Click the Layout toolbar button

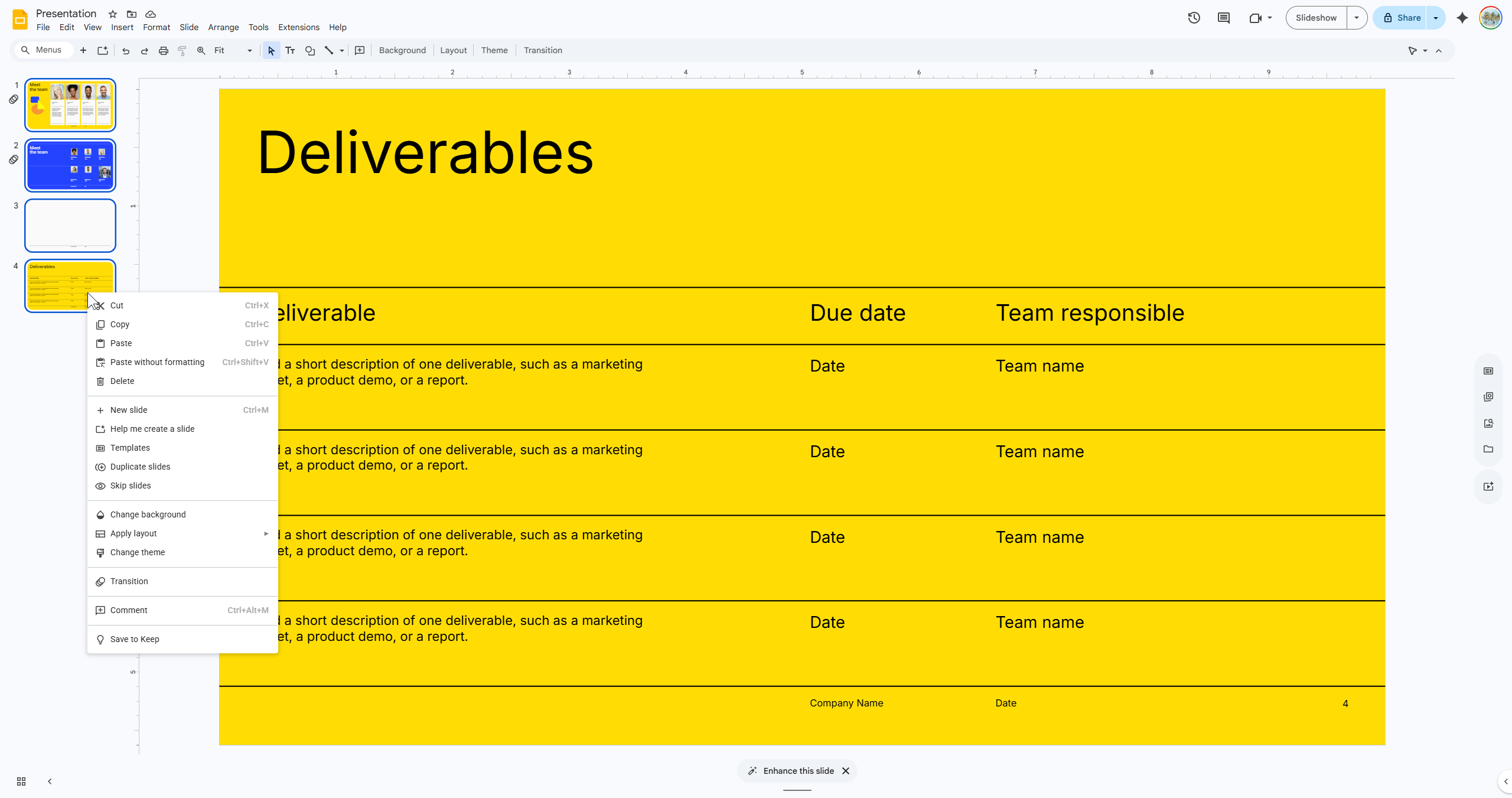[x=454, y=50]
